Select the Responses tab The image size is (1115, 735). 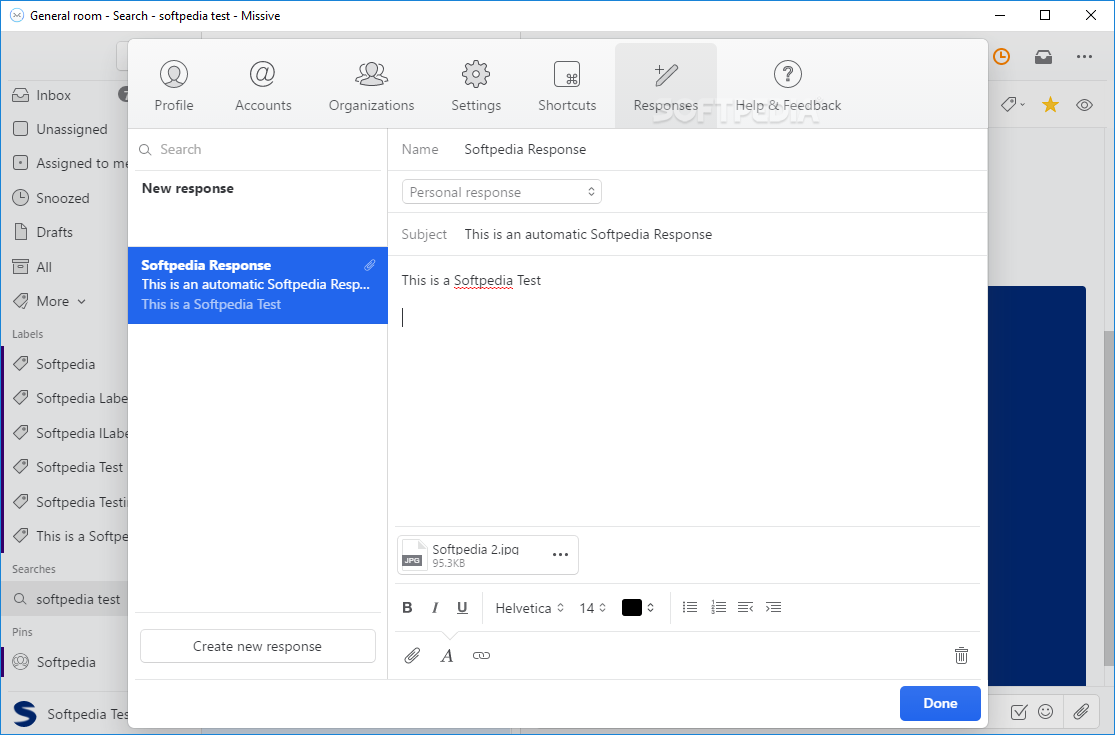click(666, 86)
